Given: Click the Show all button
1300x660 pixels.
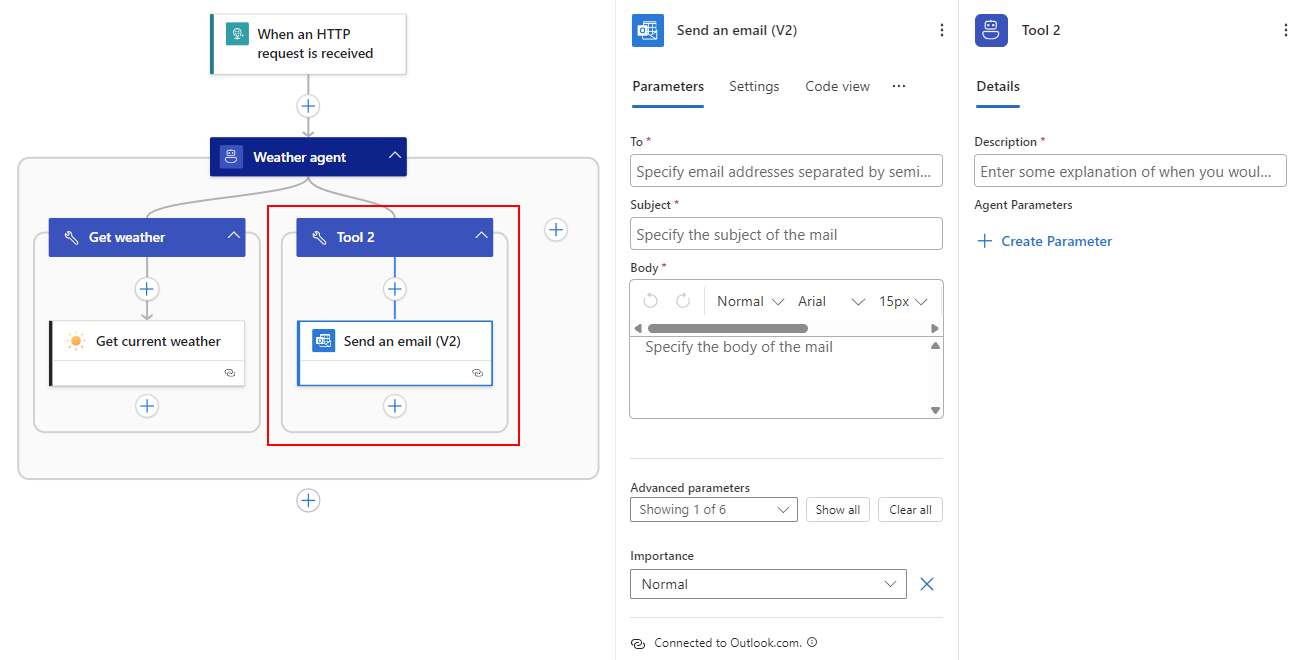Looking at the screenshot, I should pos(837,510).
